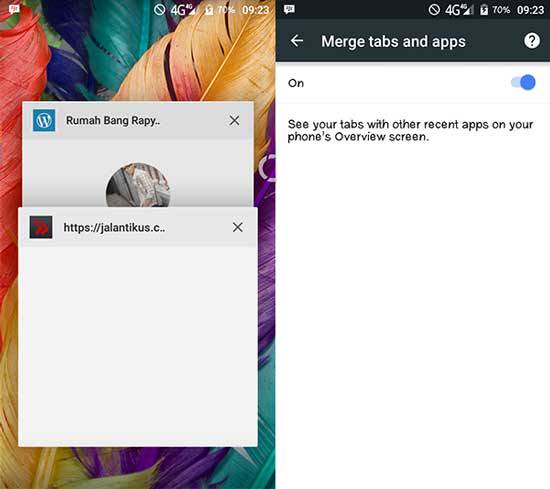Click the Merge tabs and apps page title
The width and height of the screenshot is (550, 489).
pyautogui.click(x=393, y=41)
